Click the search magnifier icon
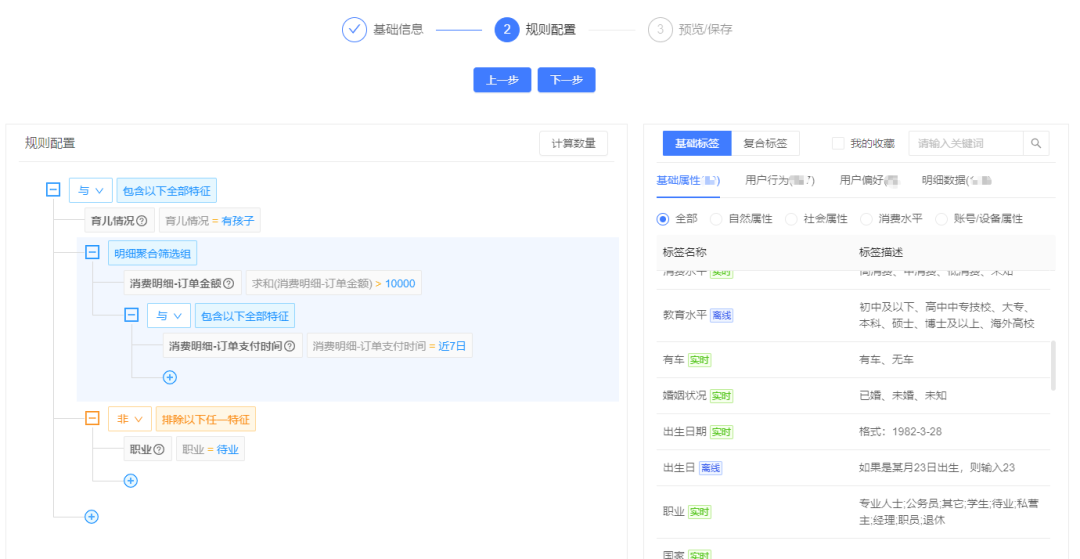Screen dimensions: 1080x559 pos(1036,144)
